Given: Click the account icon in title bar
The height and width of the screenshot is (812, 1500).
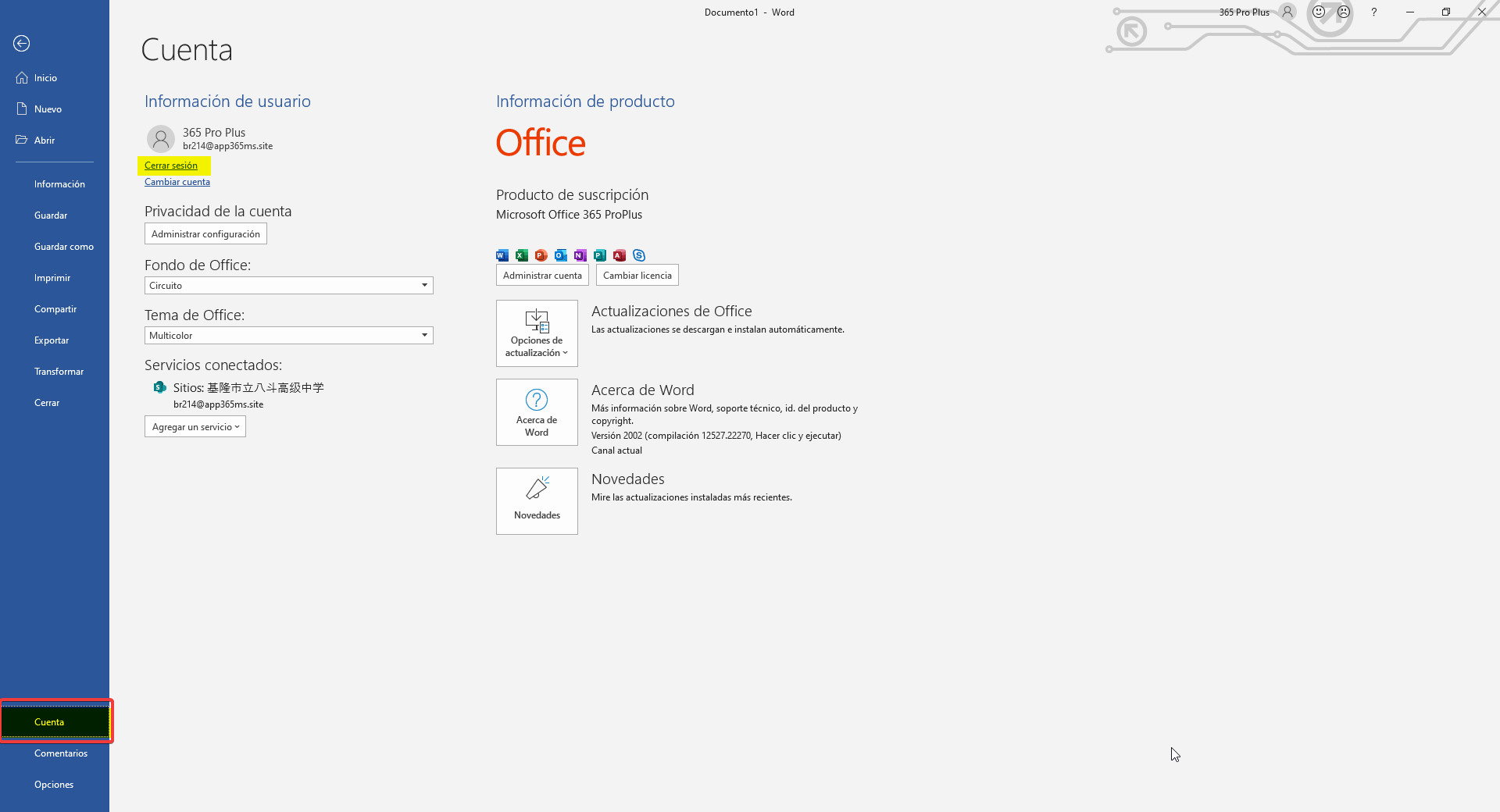Looking at the screenshot, I should [1287, 12].
